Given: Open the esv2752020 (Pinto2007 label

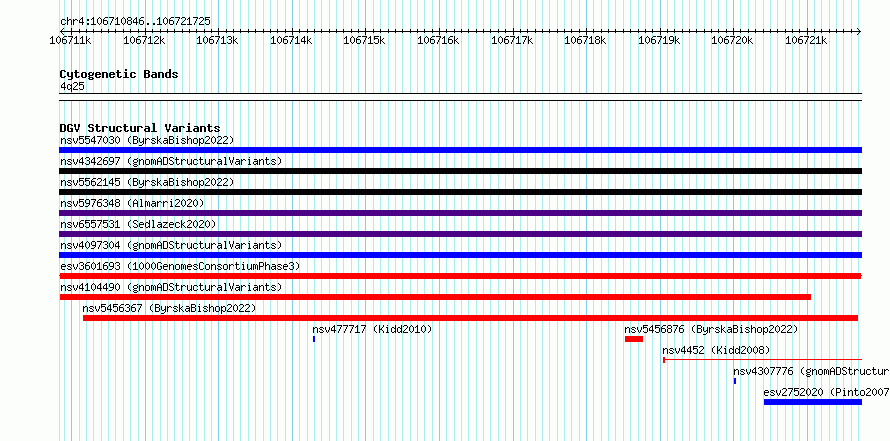Looking at the screenshot, I should (826, 392).
